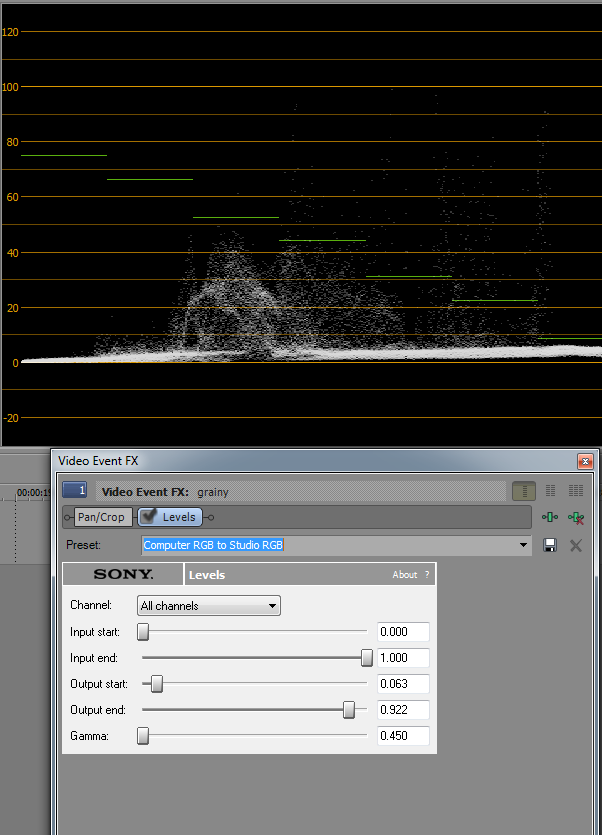This screenshot has width=602, height=835.
Task: Open the Preset dropdown list
Action: (x=523, y=545)
